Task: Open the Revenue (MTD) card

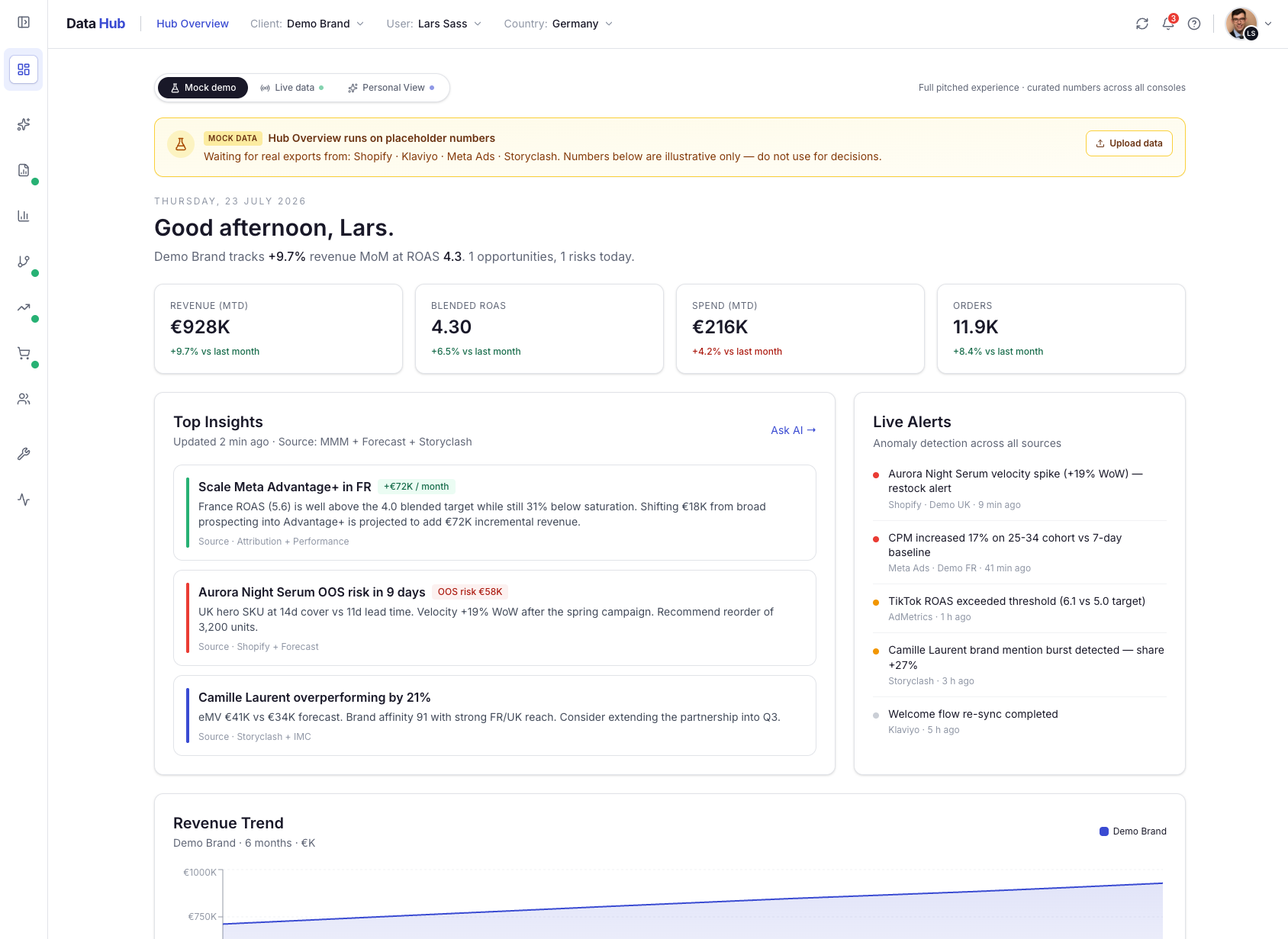Action: [x=279, y=329]
